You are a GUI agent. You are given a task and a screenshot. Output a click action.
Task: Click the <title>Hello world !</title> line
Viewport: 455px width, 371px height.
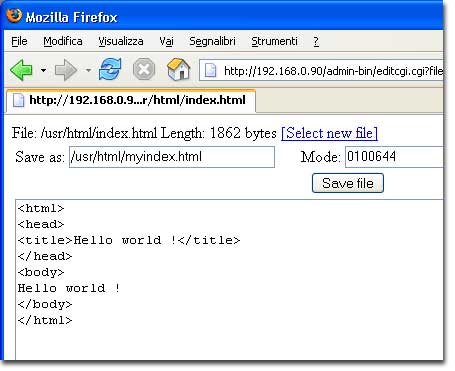pos(129,240)
